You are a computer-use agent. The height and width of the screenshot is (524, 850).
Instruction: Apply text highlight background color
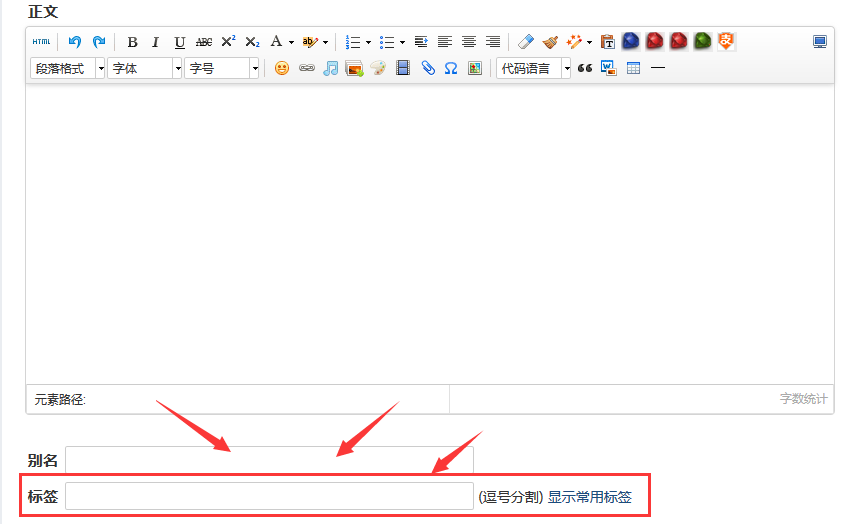(x=310, y=42)
